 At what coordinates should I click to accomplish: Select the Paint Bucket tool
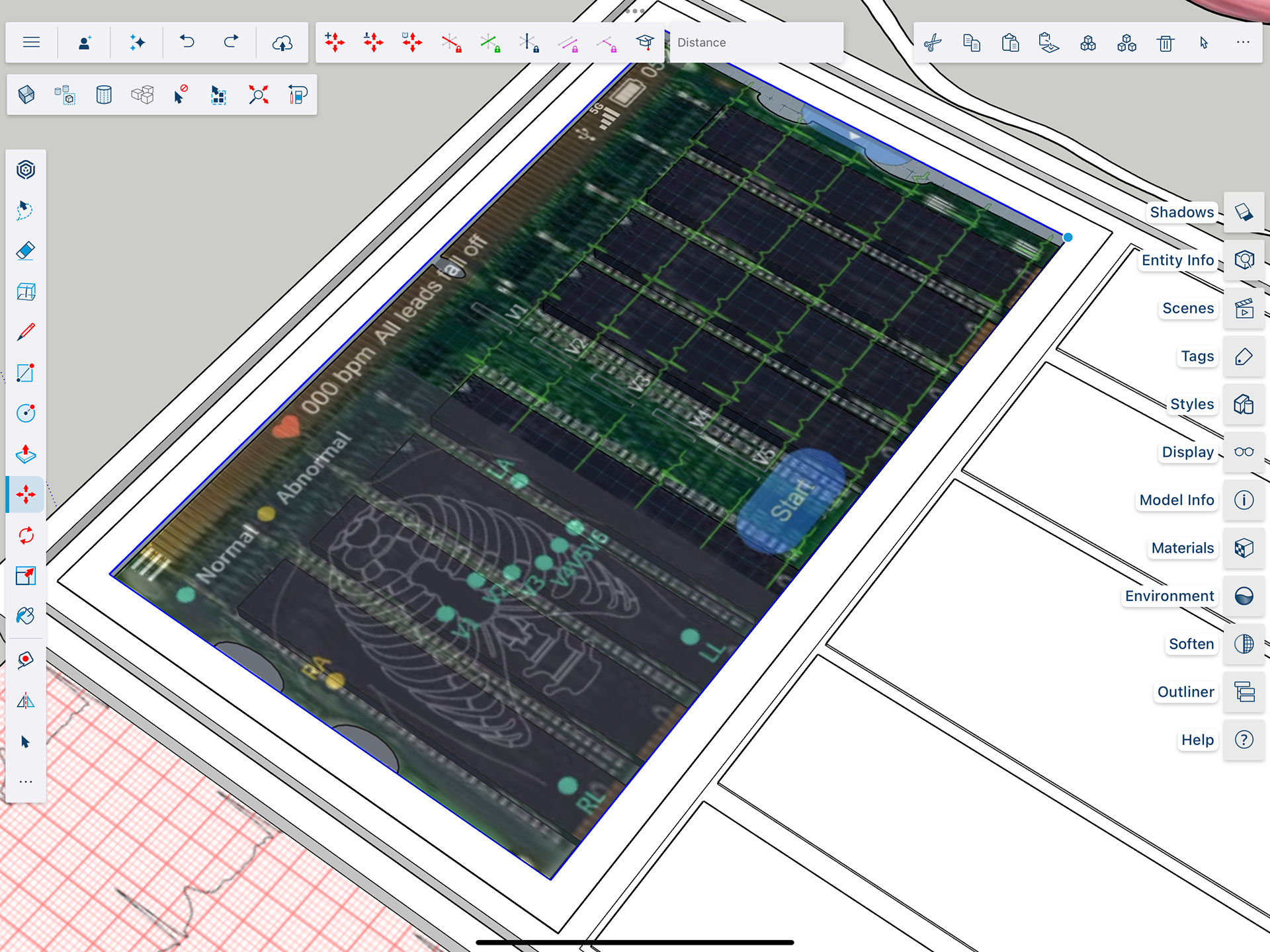coord(25,616)
